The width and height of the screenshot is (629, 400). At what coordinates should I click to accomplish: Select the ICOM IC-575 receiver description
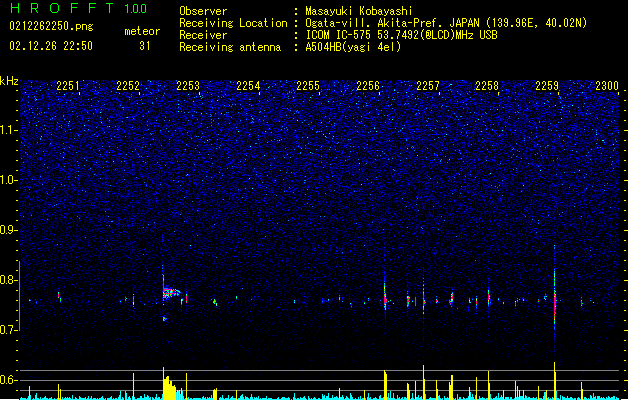click(x=402, y=35)
